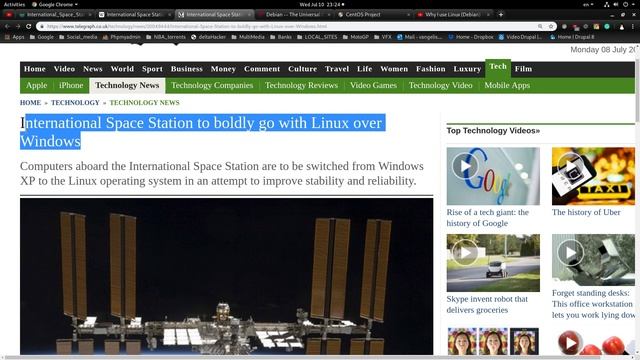
Task: Open the Banks bookmarks folder
Action: pyautogui.click(x=281, y=37)
